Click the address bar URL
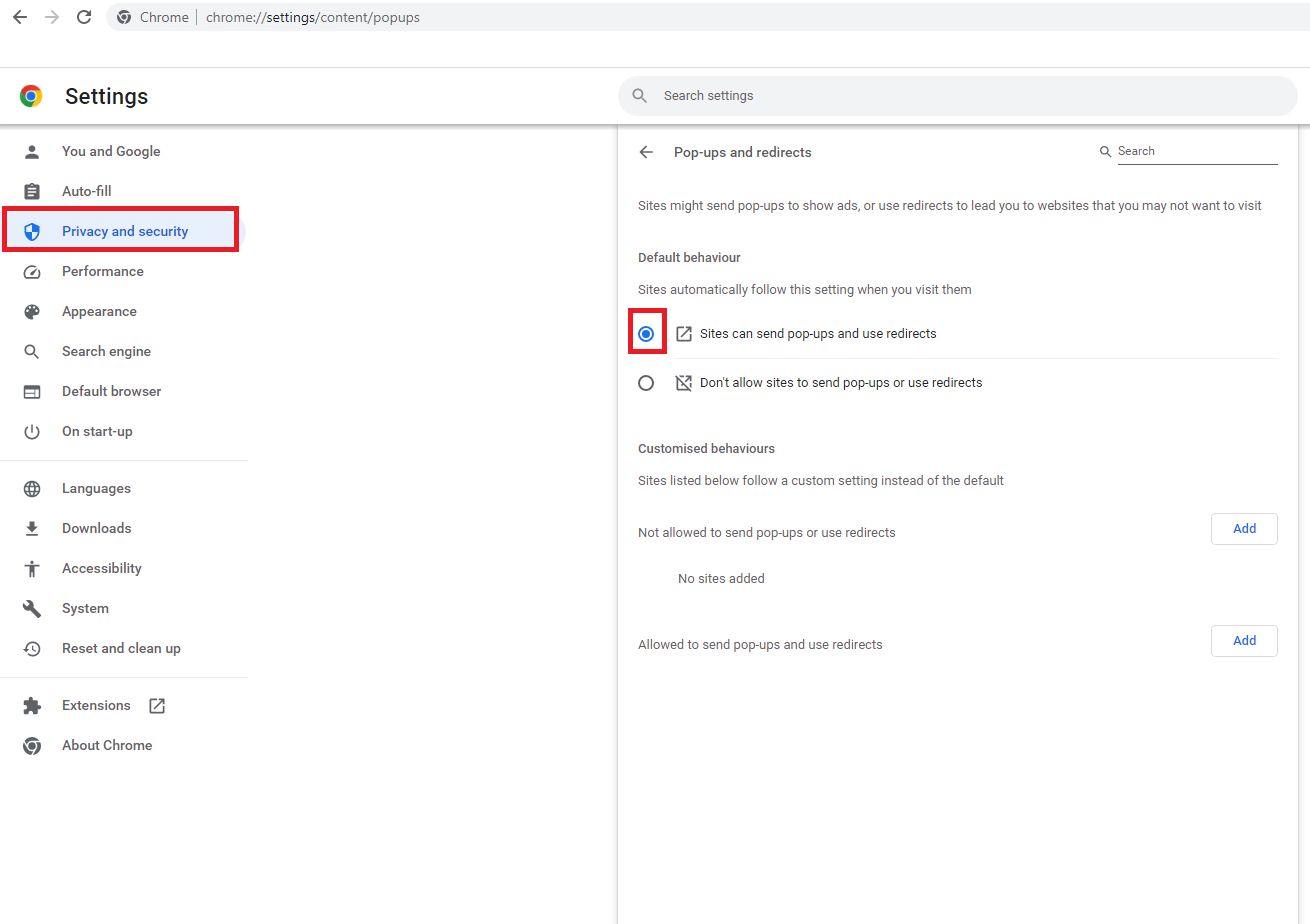The image size is (1310, 924). [312, 17]
